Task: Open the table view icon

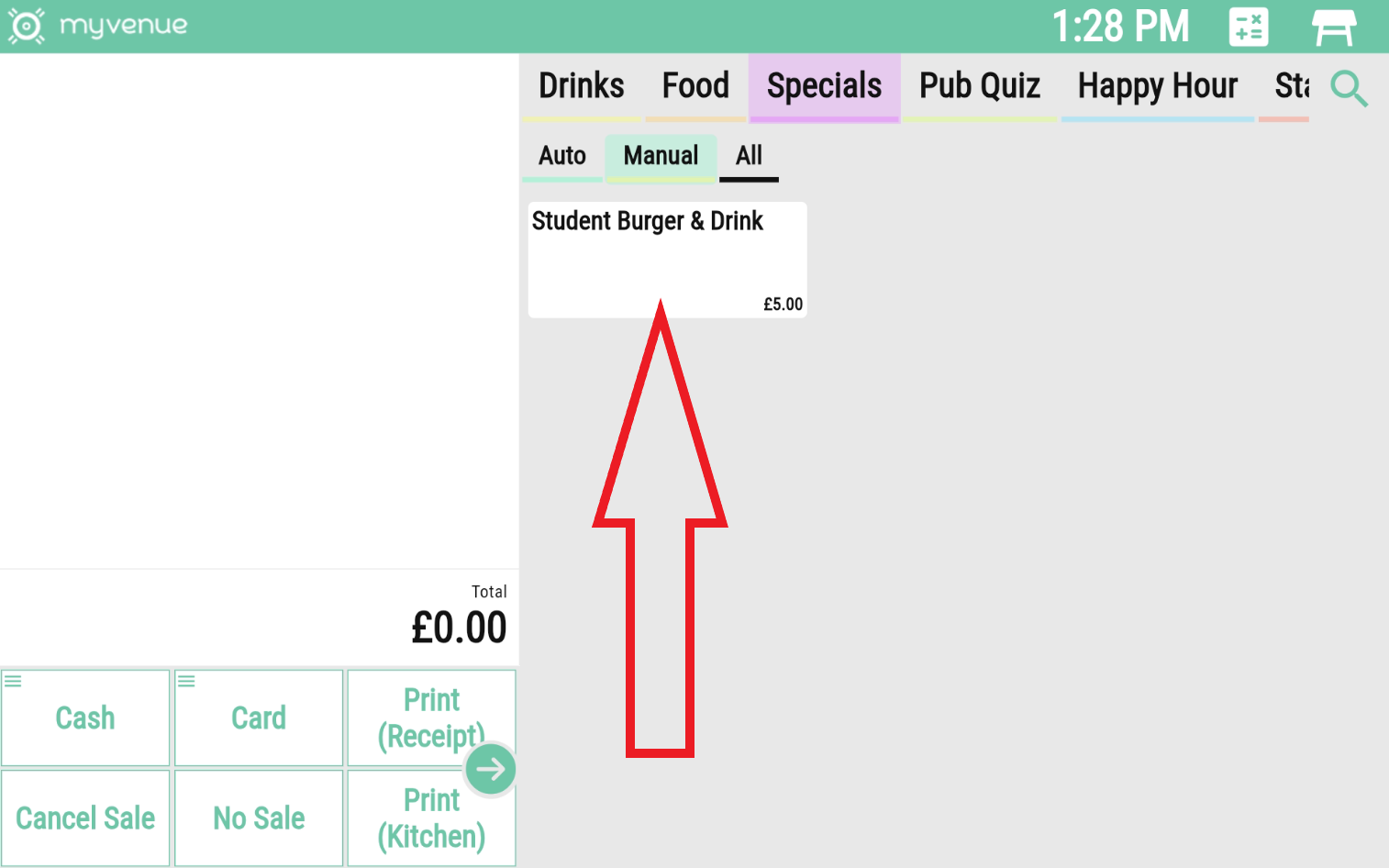Action: coord(1333,27)
